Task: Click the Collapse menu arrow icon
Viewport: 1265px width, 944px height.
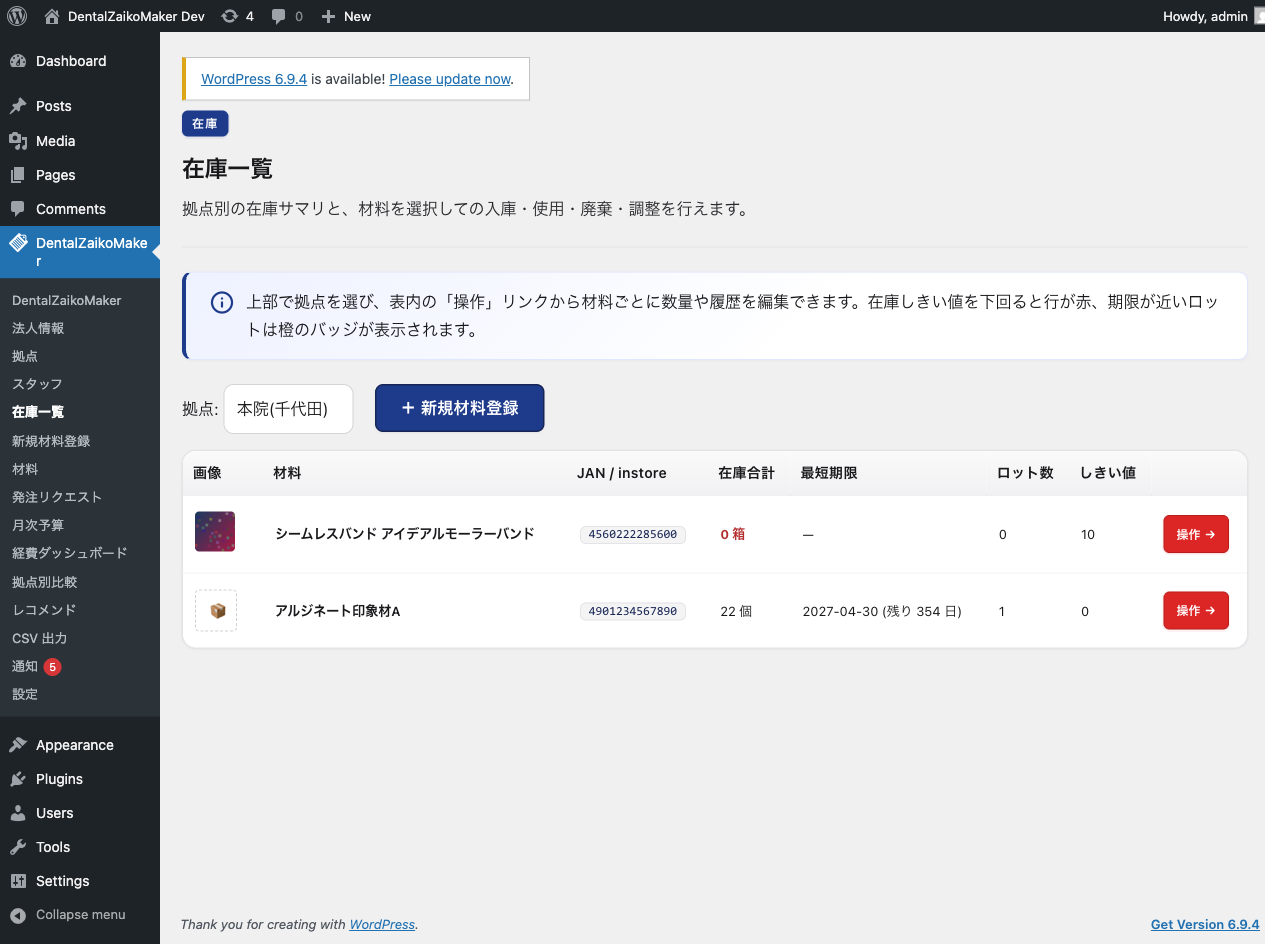Action: 18,914
